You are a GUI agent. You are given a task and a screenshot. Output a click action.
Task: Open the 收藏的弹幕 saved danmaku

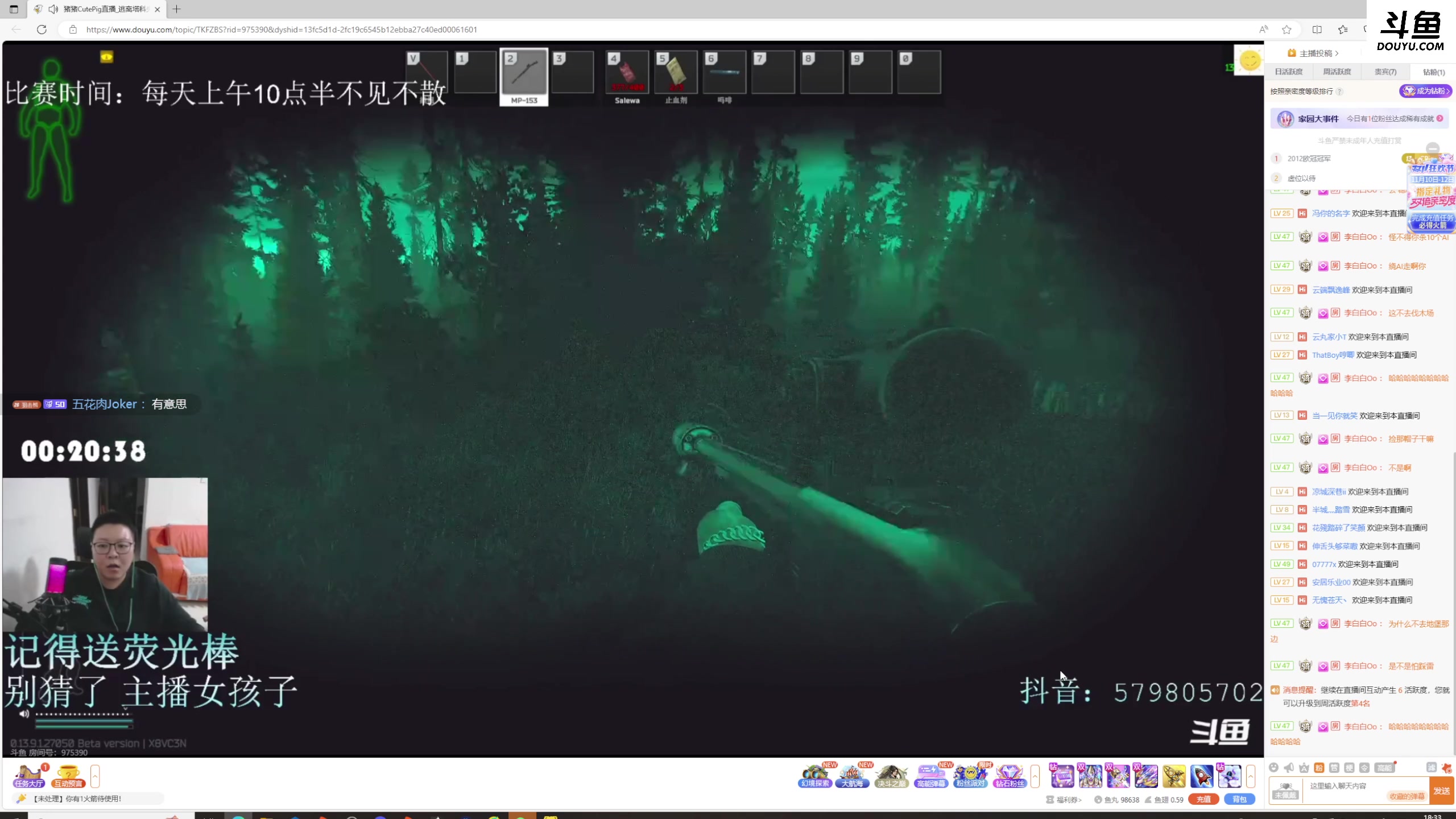pyautogui.click(x=1407, y=796)
